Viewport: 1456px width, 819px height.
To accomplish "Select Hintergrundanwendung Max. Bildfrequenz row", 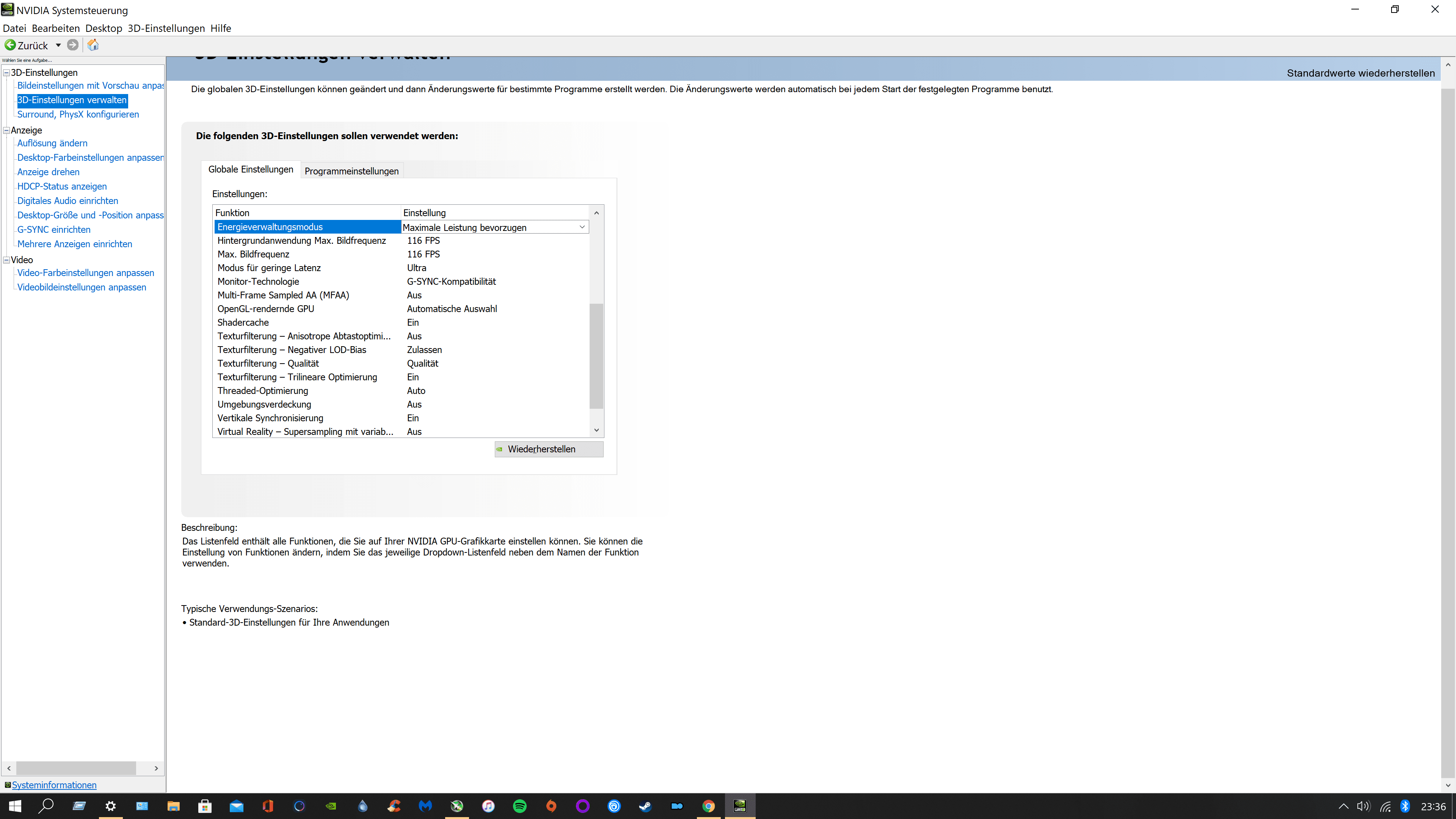I will coord(401,241).
